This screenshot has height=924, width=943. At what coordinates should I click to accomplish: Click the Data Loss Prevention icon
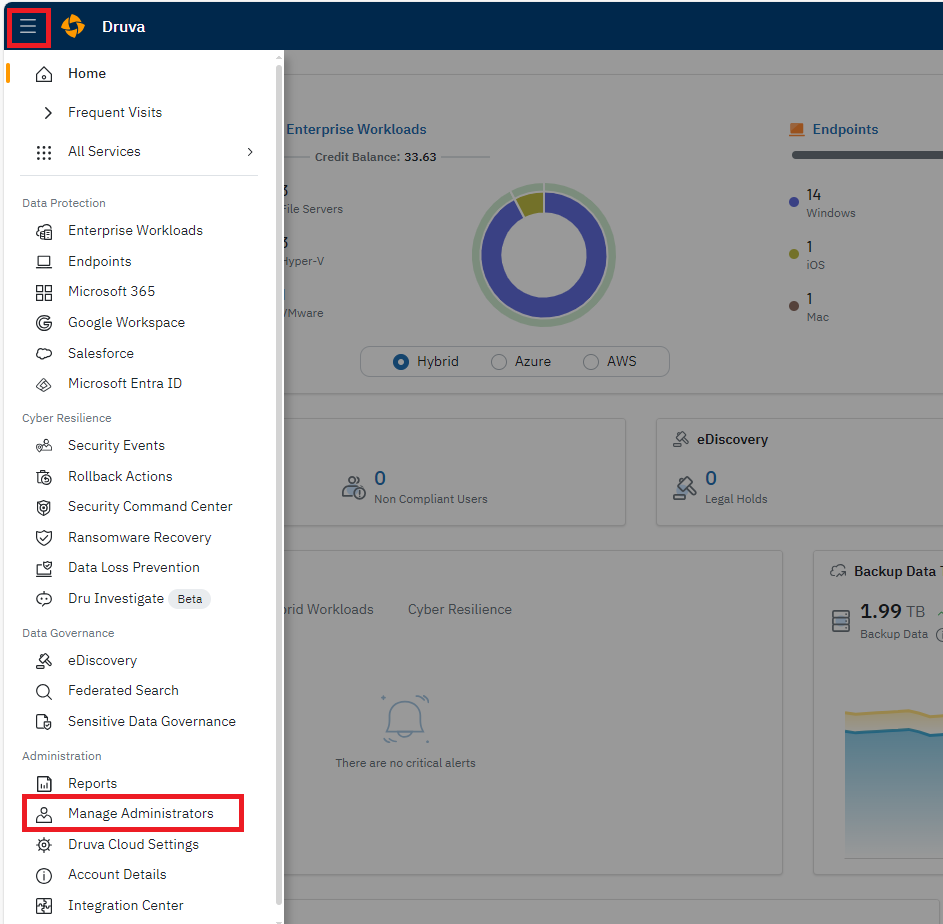pyautogui.click(x=44, y=568)
